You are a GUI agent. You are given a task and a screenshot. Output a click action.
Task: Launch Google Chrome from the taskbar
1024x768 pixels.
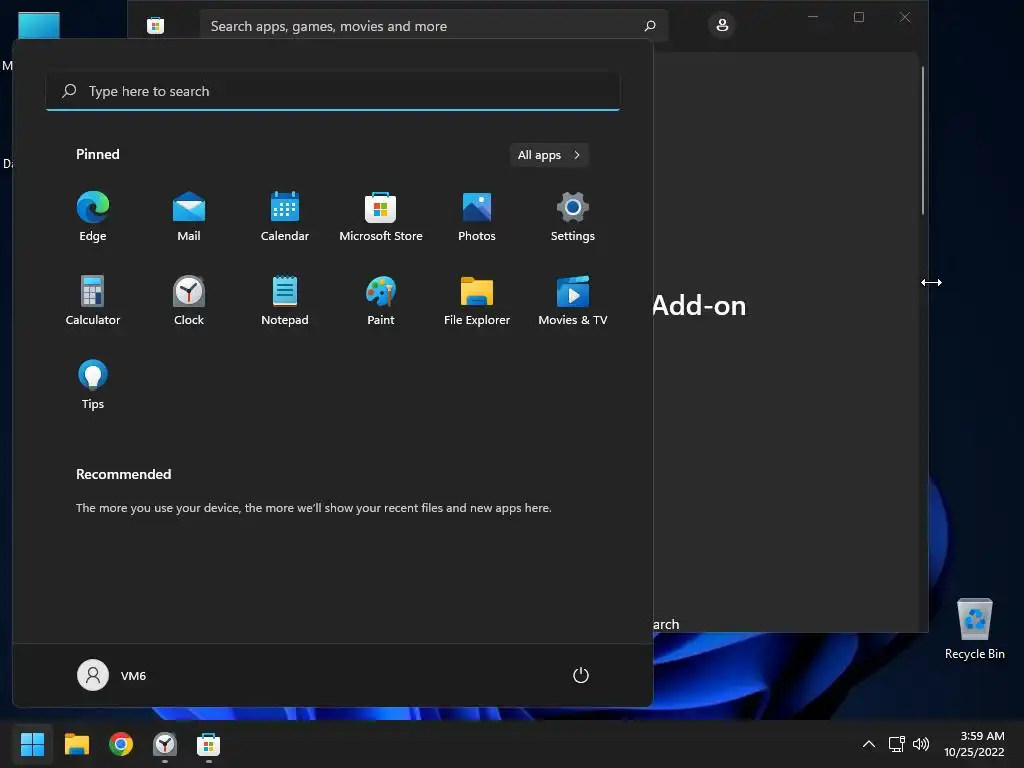(x=121, y=744)
